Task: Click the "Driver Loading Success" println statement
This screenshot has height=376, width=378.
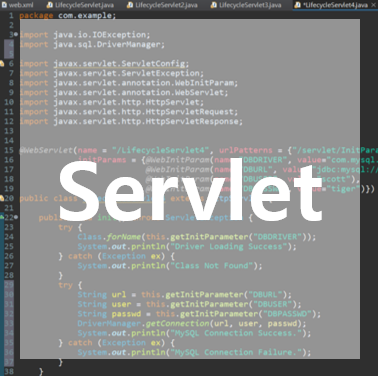Action: pos(187,247)
